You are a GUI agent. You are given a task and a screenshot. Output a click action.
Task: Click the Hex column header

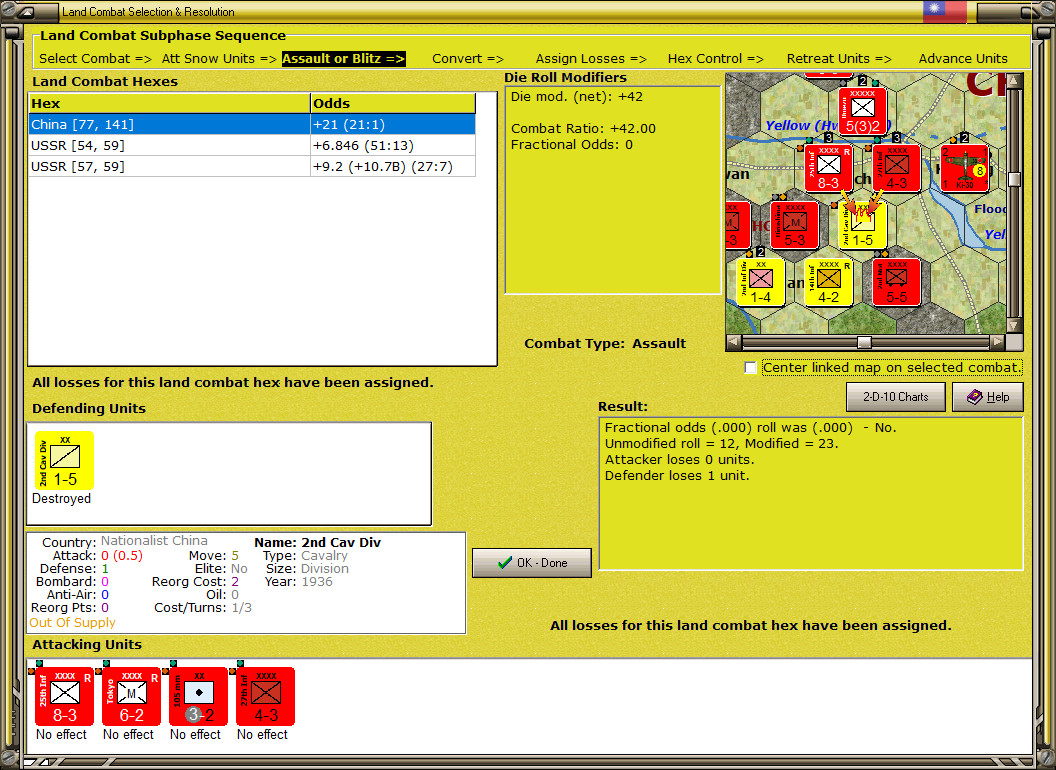(x=169, y=103)
